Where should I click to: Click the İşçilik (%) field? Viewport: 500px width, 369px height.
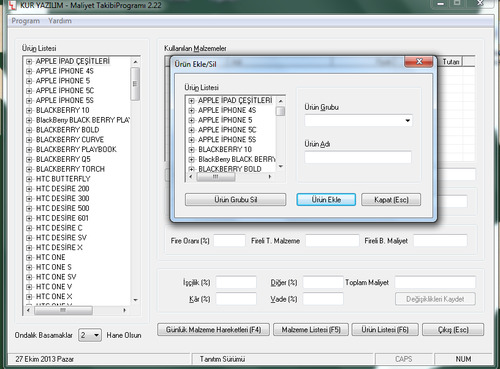click(236, 282)
